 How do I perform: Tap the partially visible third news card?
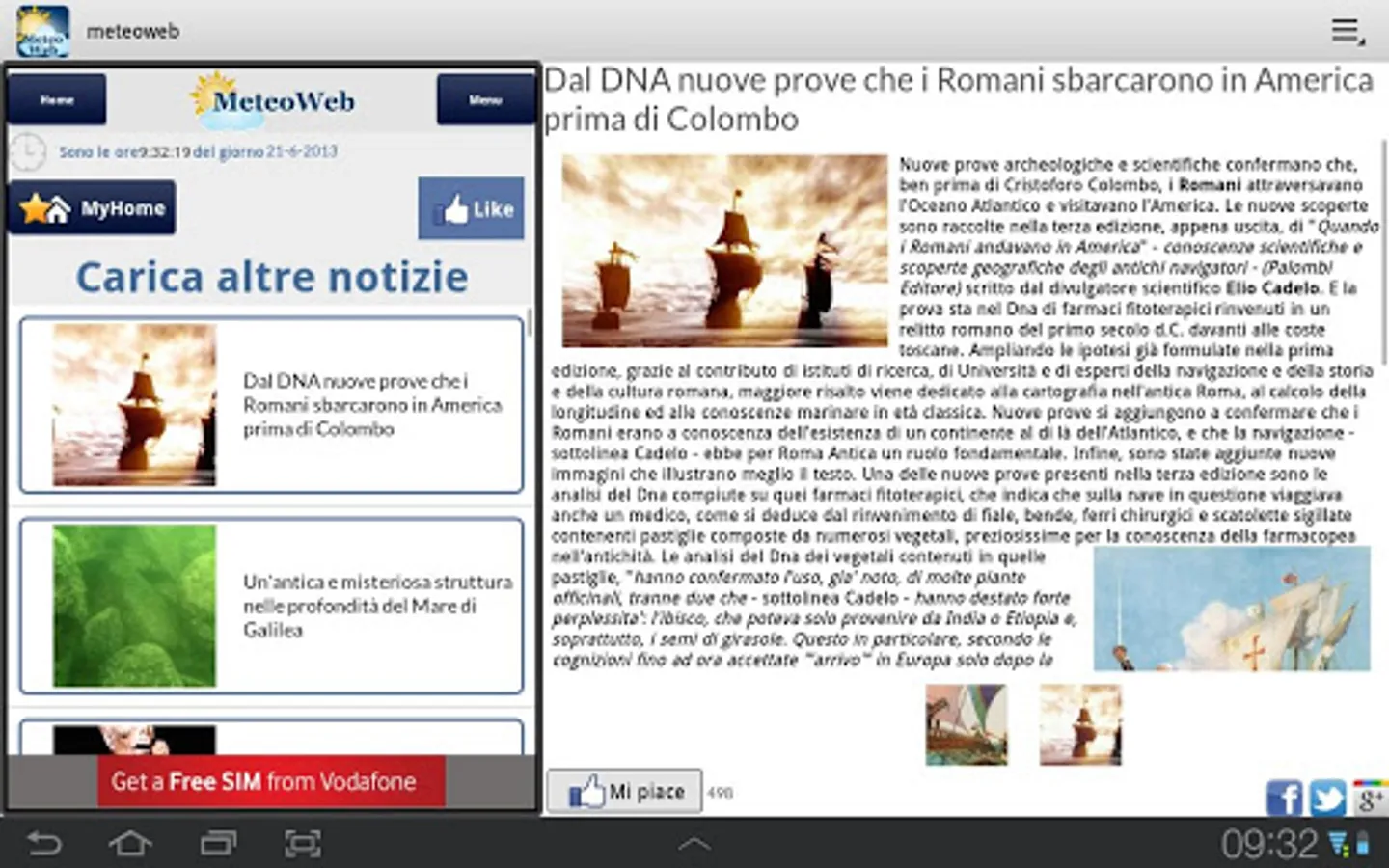point(271,737)
